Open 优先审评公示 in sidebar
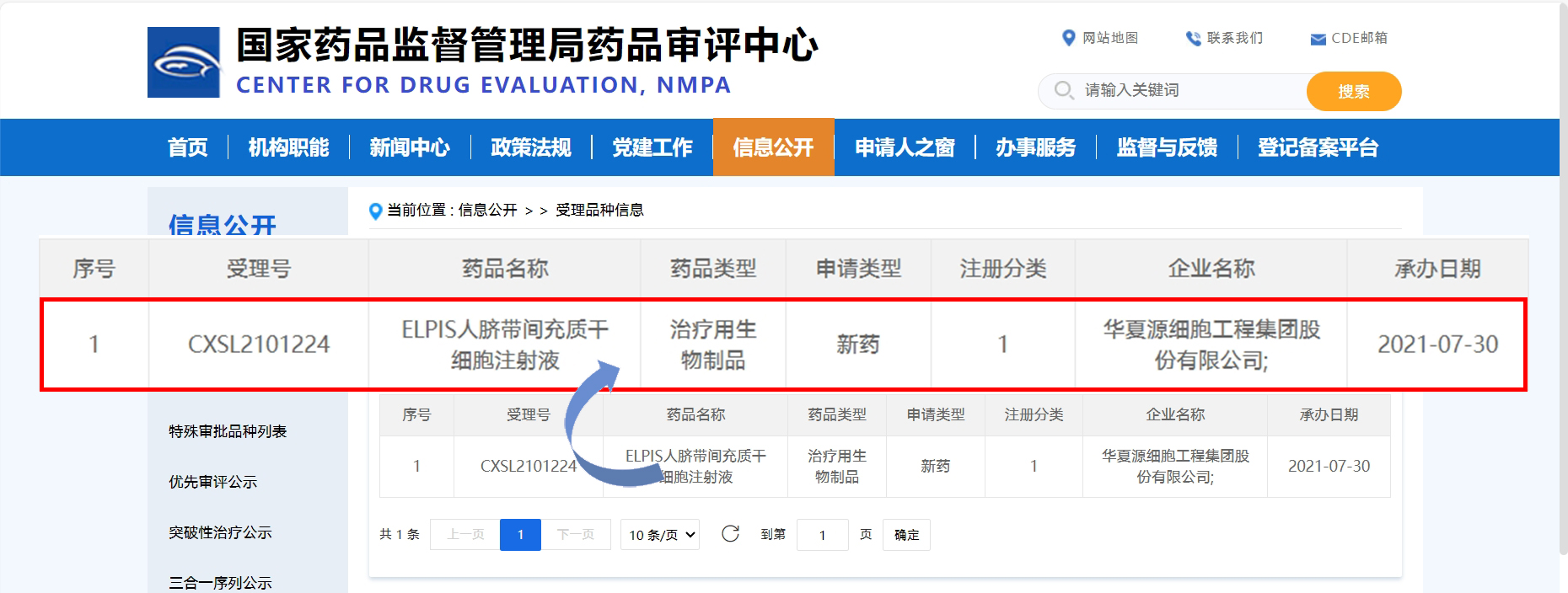The width and height of the screenshot is (1568, 593). (212, 482)
